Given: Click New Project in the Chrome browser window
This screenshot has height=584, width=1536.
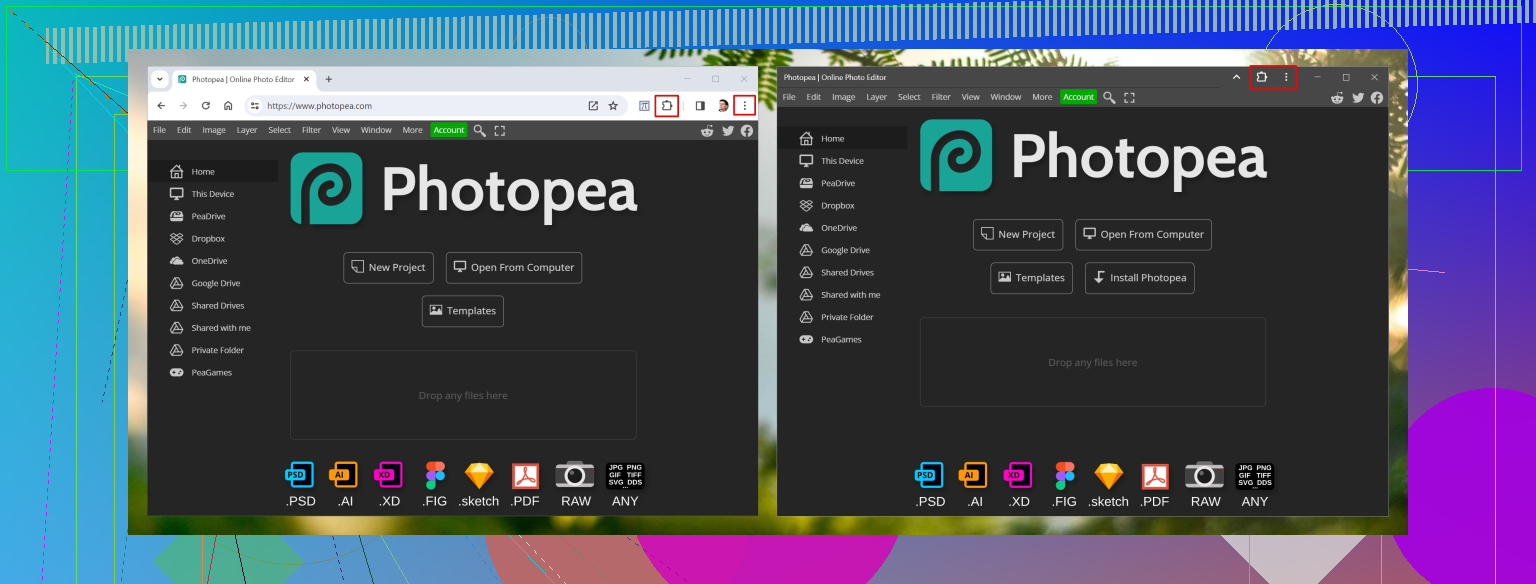Looking at the screenshot, I should tap(388, 267).
